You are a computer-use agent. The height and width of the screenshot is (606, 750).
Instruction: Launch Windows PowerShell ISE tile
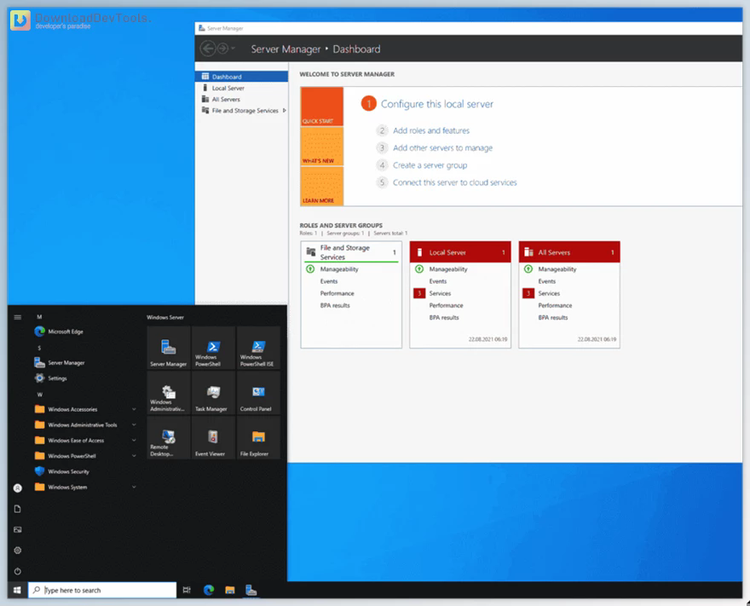coord(258,348)
